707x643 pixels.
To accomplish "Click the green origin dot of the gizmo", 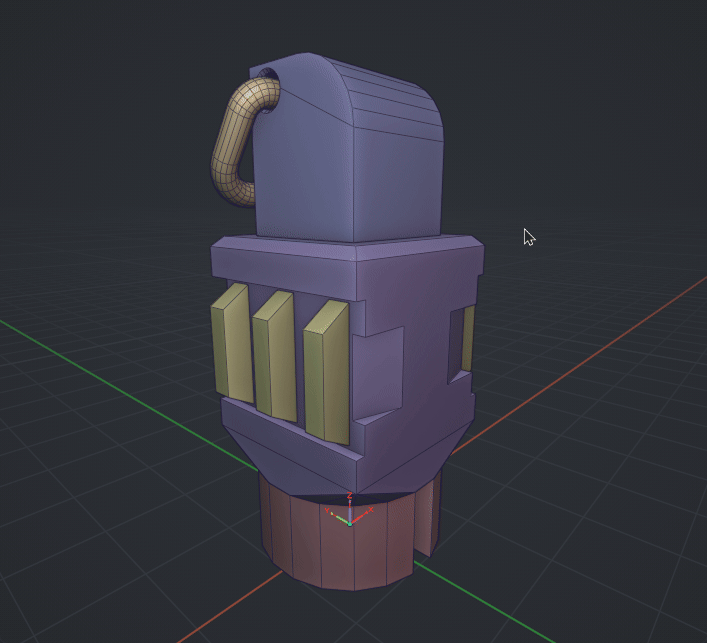I will (349, 524).
